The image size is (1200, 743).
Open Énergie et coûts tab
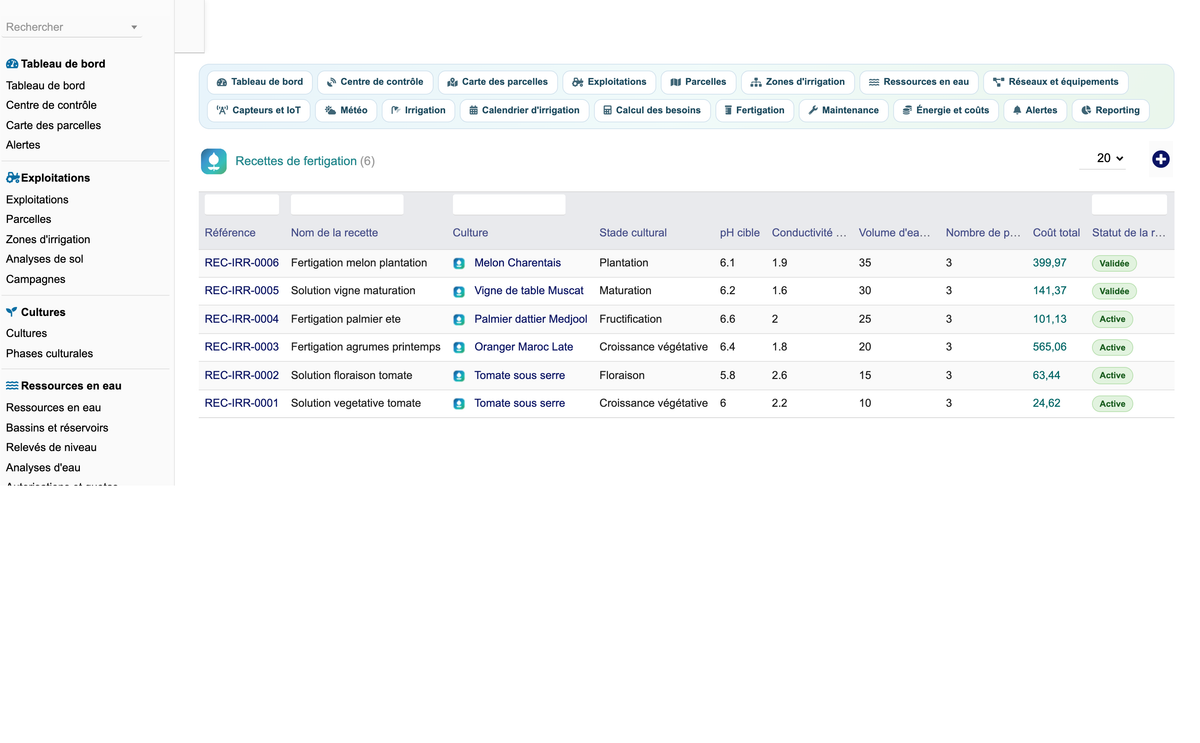pyautogui.click(x=946, y=110)
